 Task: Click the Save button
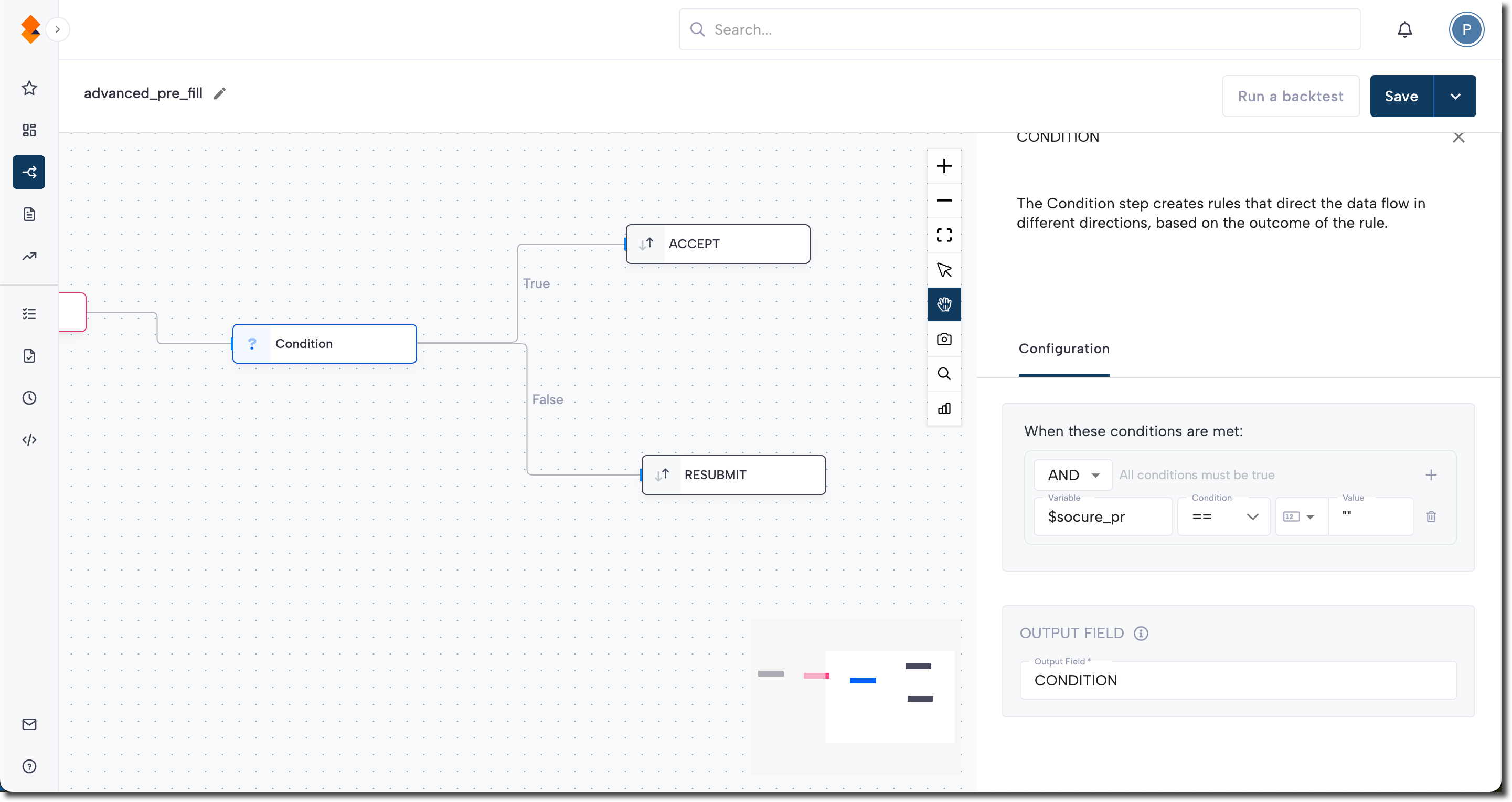(x=1400, y=96)
